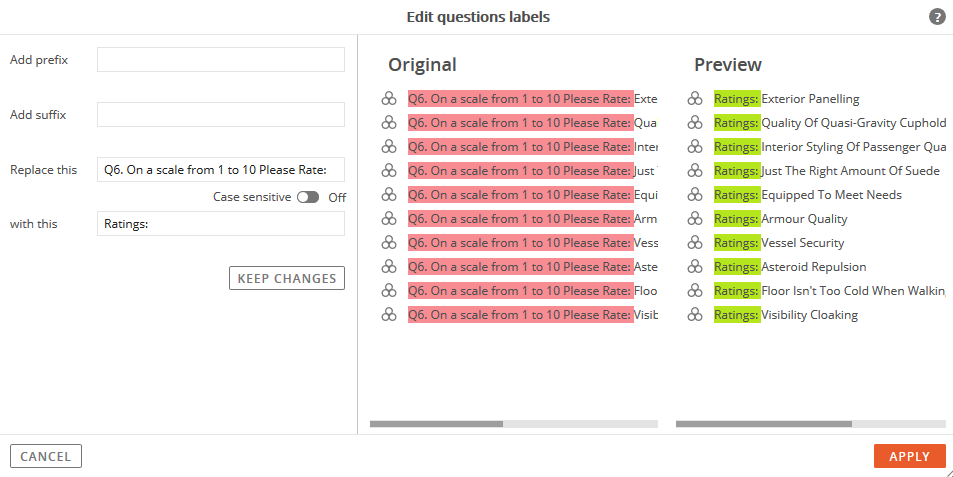953x477 pixels.
Task: Select the Ratings: Quality Of Quasi-Gravity preview label
Action: [830, 123]
